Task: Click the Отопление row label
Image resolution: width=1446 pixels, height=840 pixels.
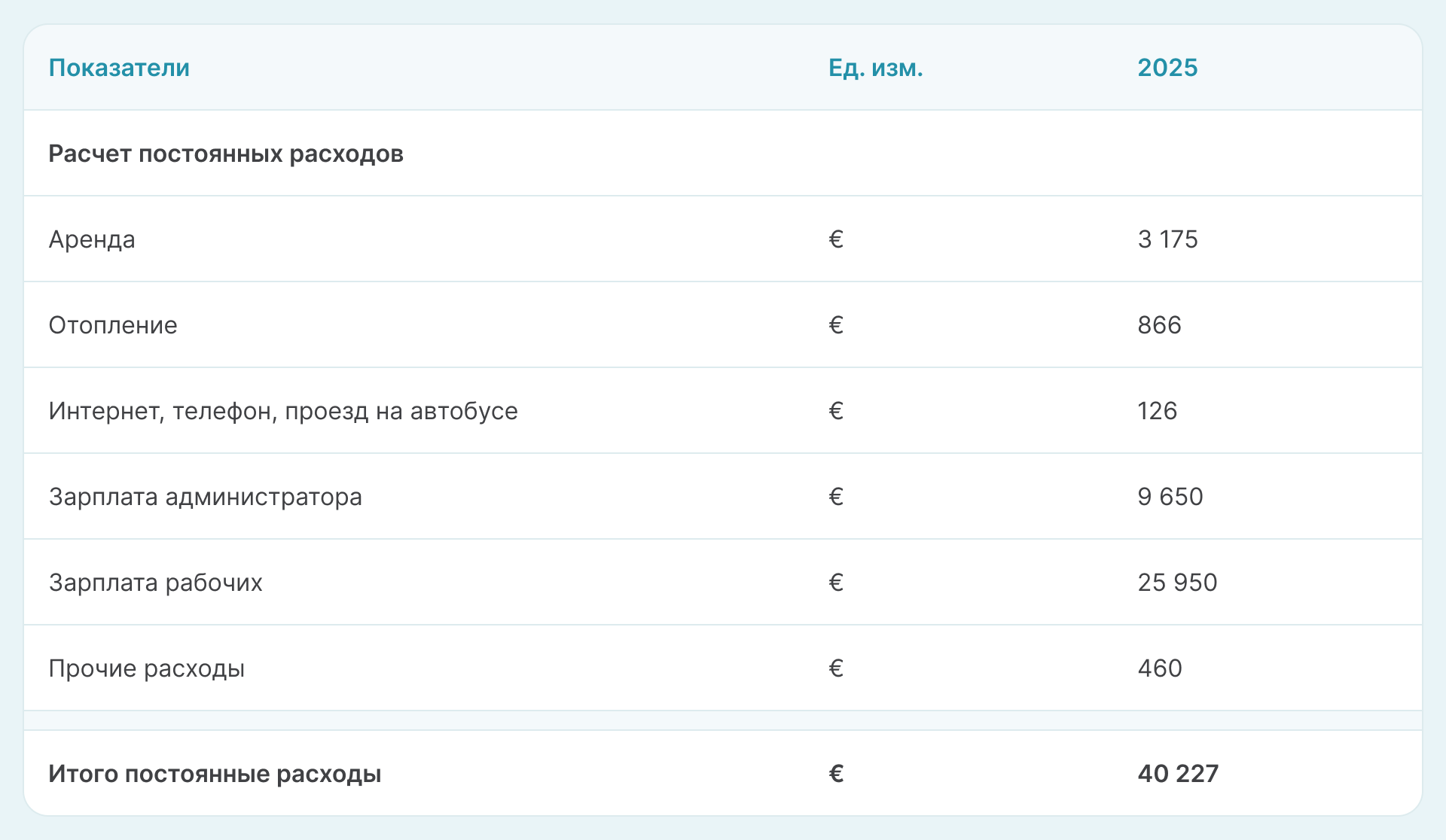Action: [113, 325]
